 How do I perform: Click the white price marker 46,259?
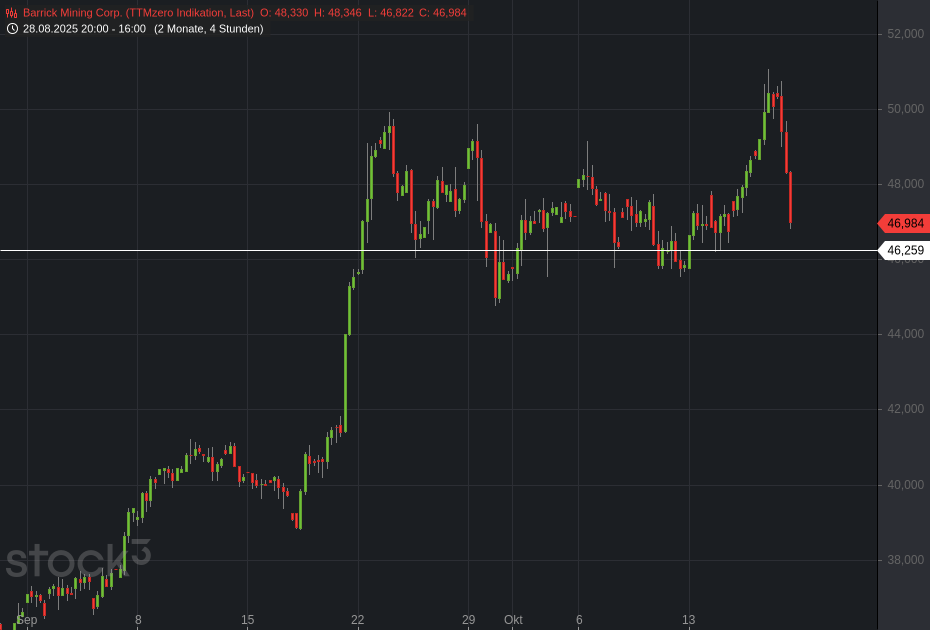coord(904,251)
